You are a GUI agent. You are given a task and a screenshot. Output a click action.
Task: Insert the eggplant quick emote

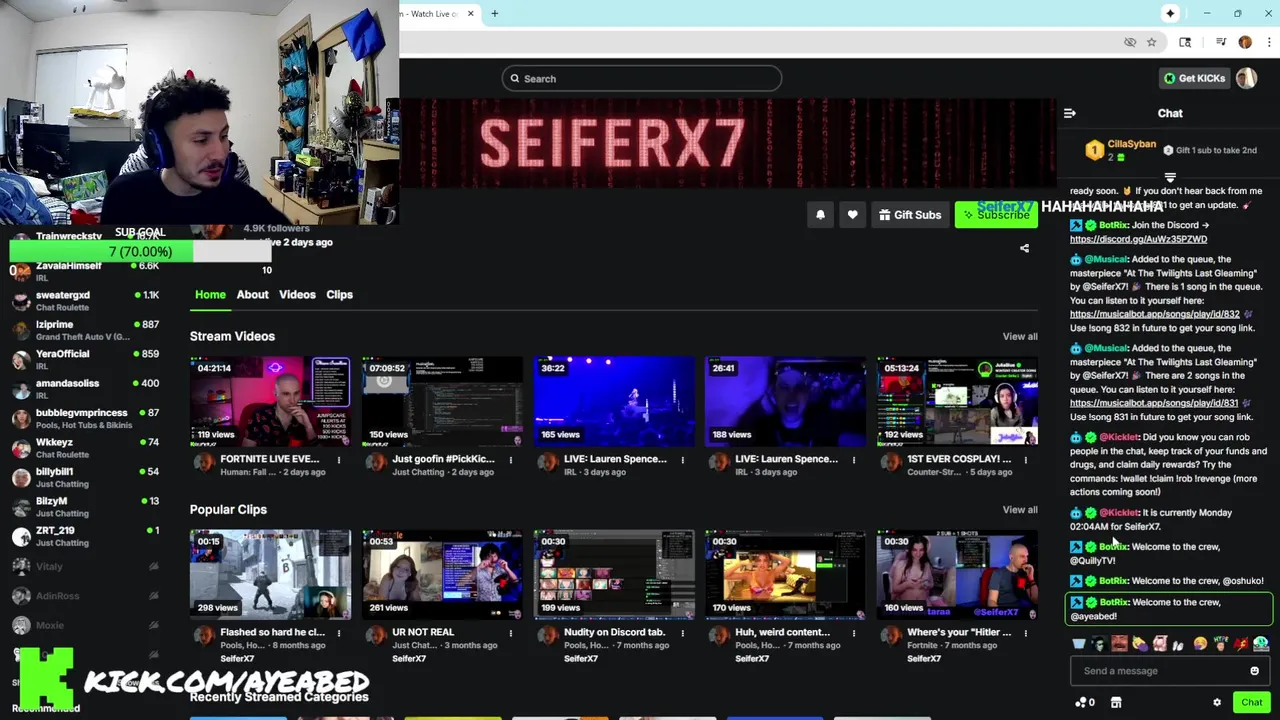click(1140, 644)
